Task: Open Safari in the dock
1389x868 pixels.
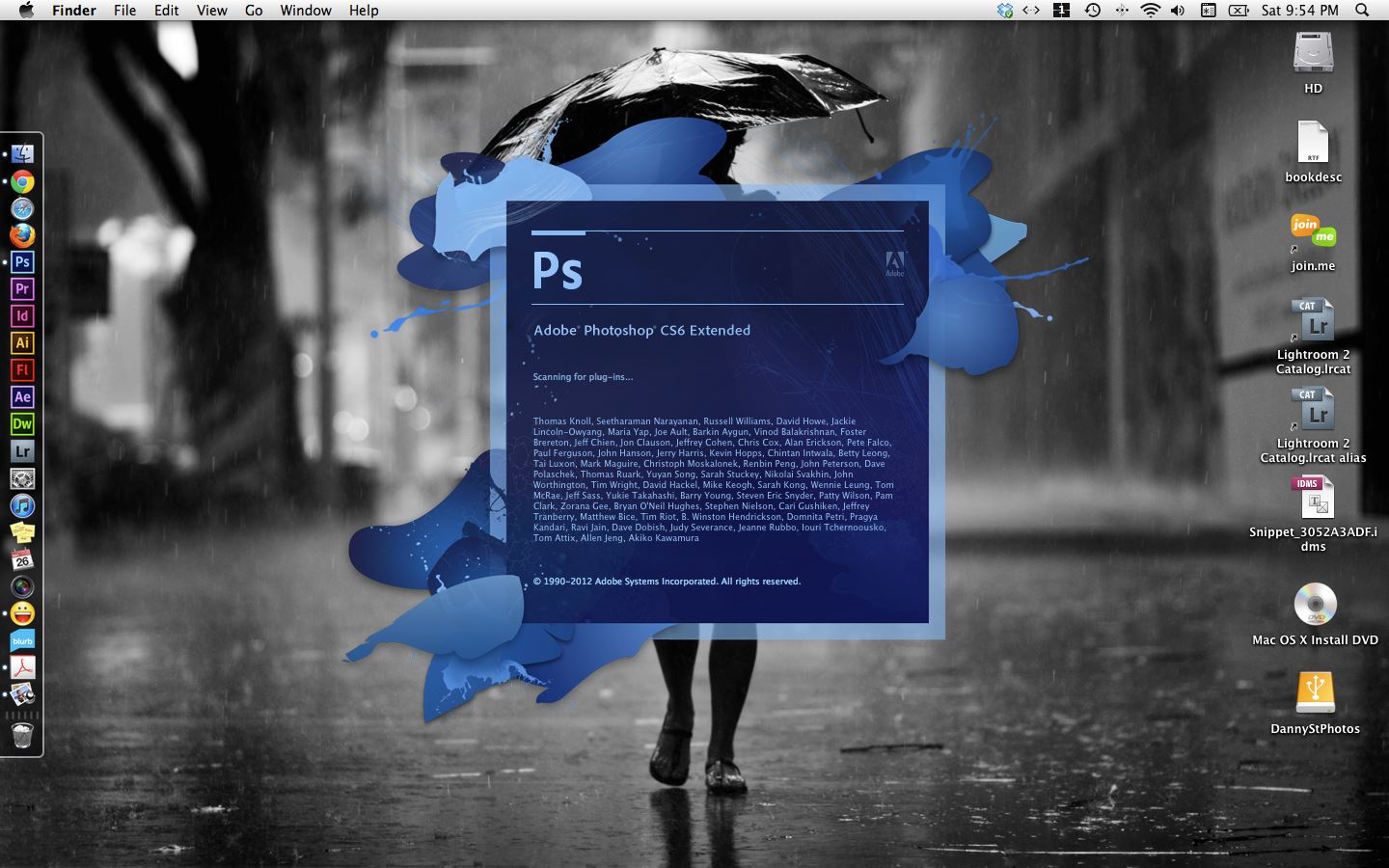Action: coord(22,208)
